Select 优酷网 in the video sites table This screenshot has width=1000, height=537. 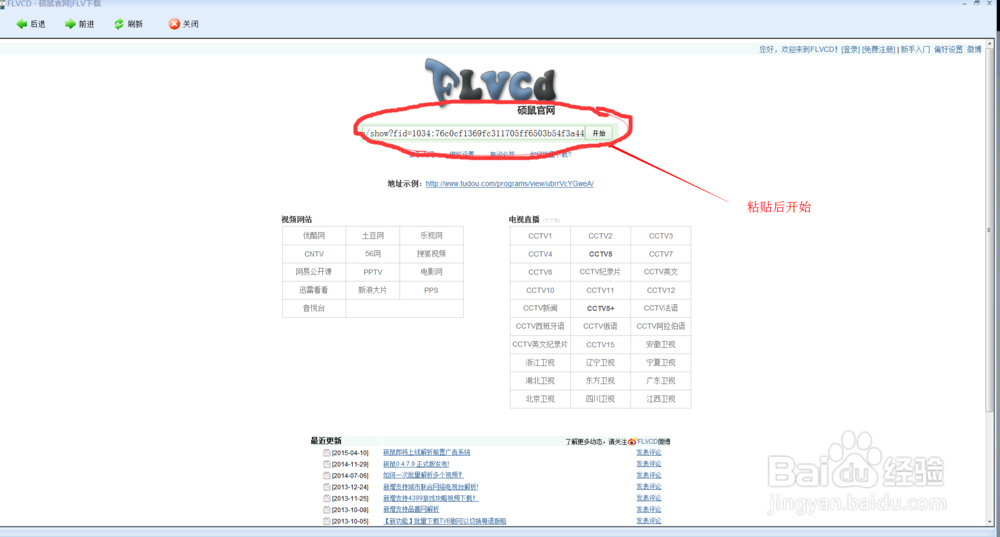(x=314, y=236)
